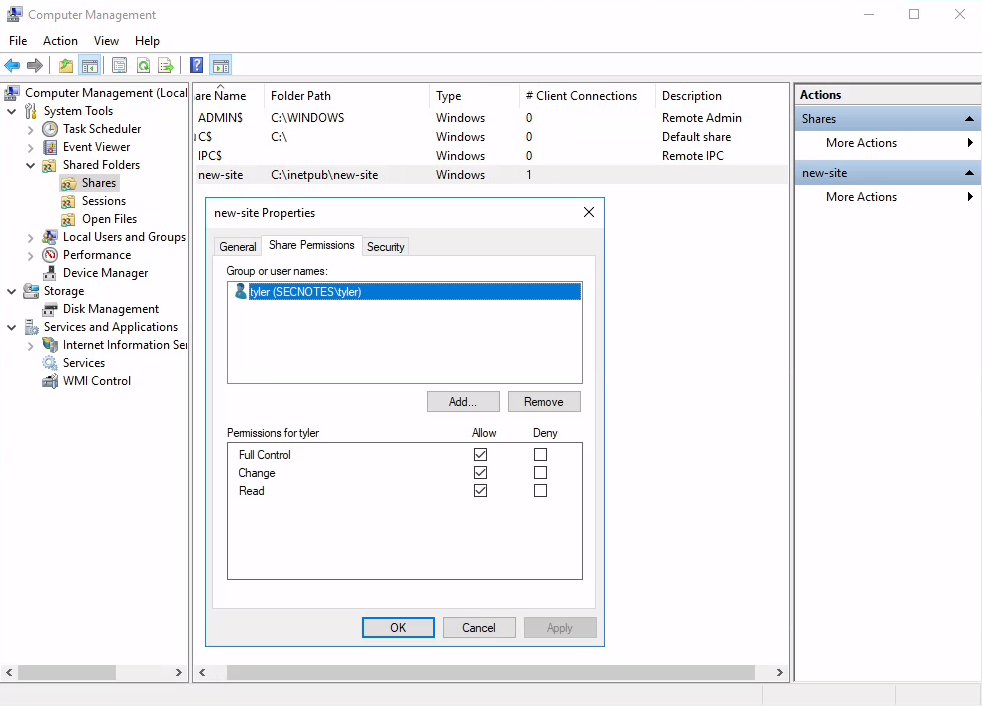The image size is (982, 706).
Task: Select the Internet Information Services icon
Action: click(x=50, y=345)
